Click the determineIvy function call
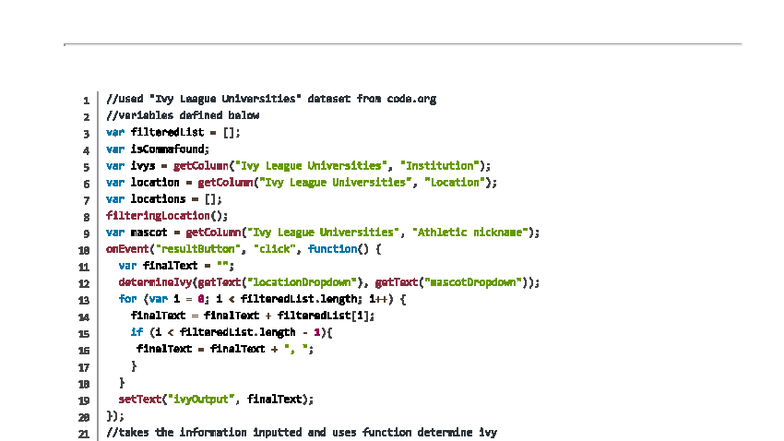The width and height of the screenshot is (784, 441). point(329,282)
